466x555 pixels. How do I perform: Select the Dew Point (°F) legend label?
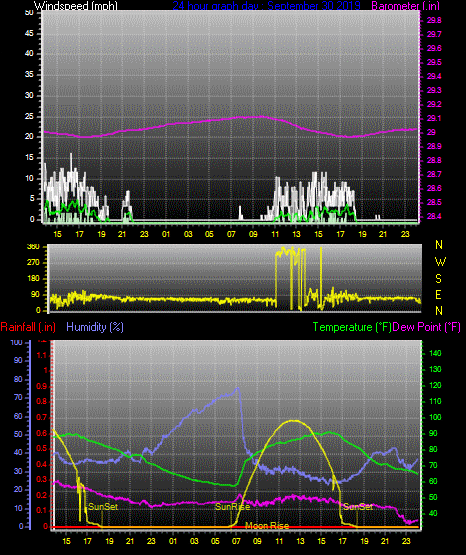click(x=427, y=327)
